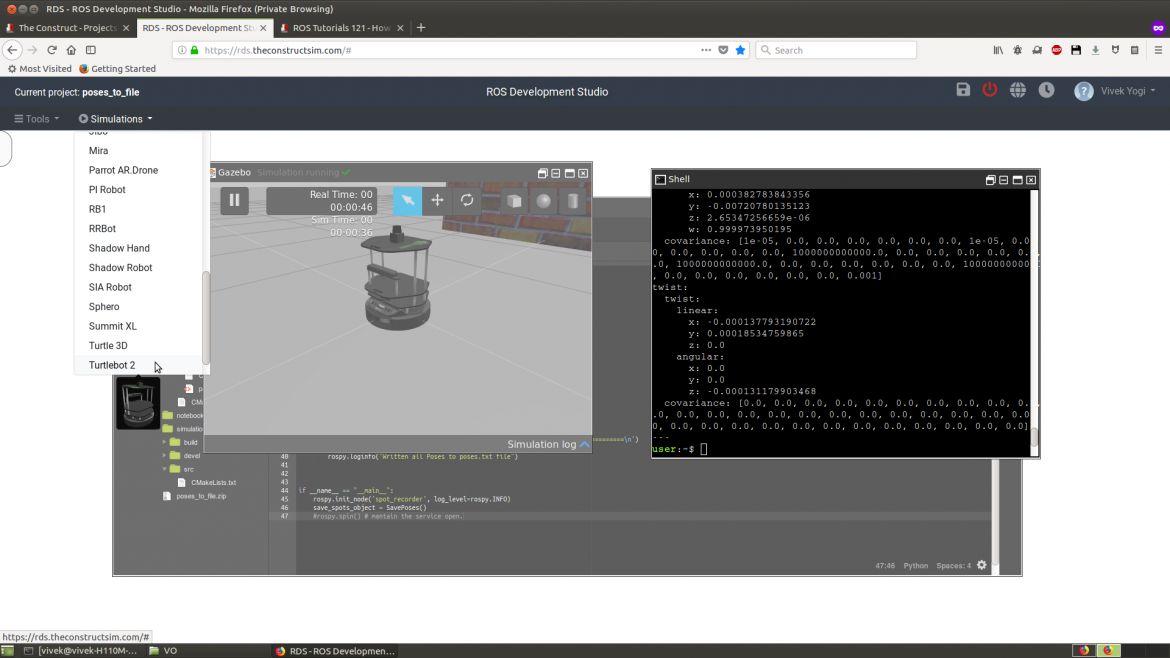Image resolution: width=1170 pixels, height=658 pixels.
Task: Insert a sphere shape in Gazebo
Action: (x=544, y=201)
